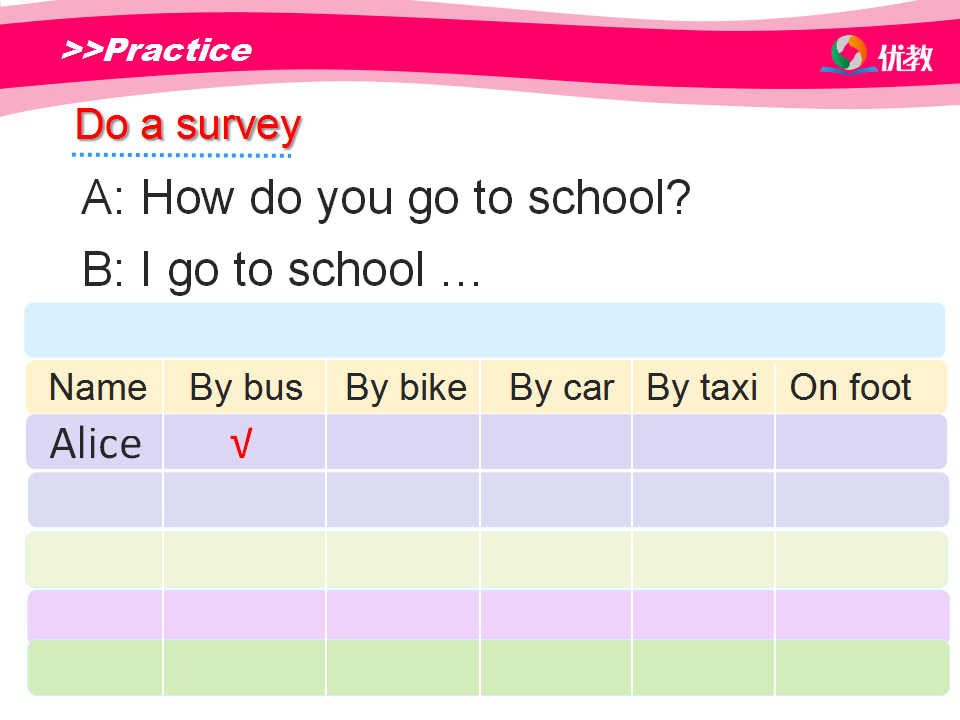Screen dimensions: 960x720
Task: Select the "Name" column header
Action: tap(97, 387)
